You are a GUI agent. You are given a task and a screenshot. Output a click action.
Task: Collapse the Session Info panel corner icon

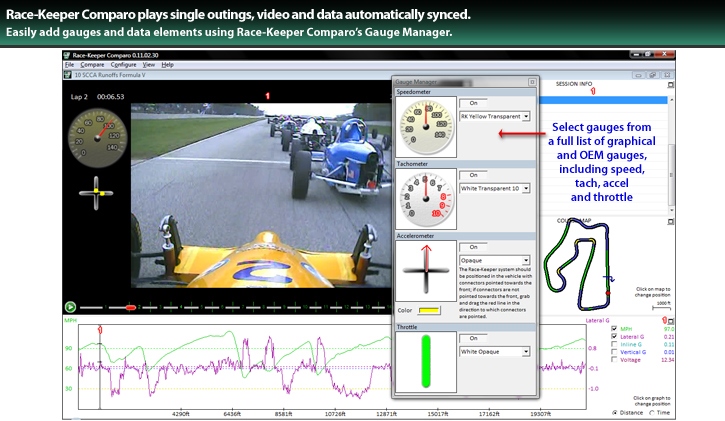[x=671, y=86]
